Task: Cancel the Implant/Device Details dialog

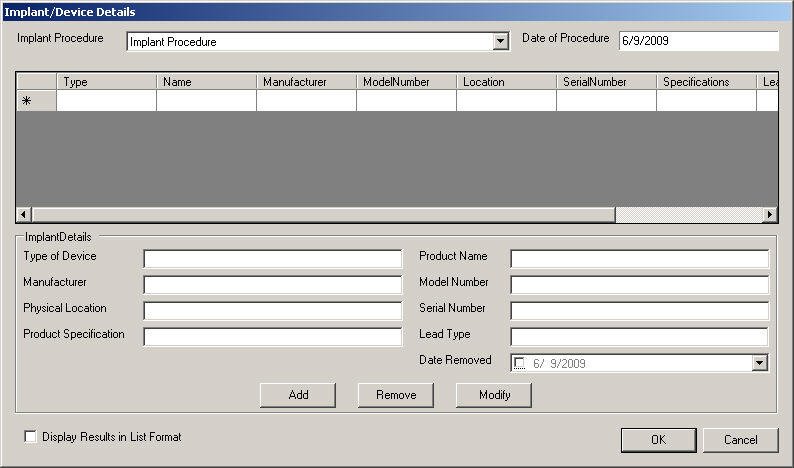Action: pos(740,440)
